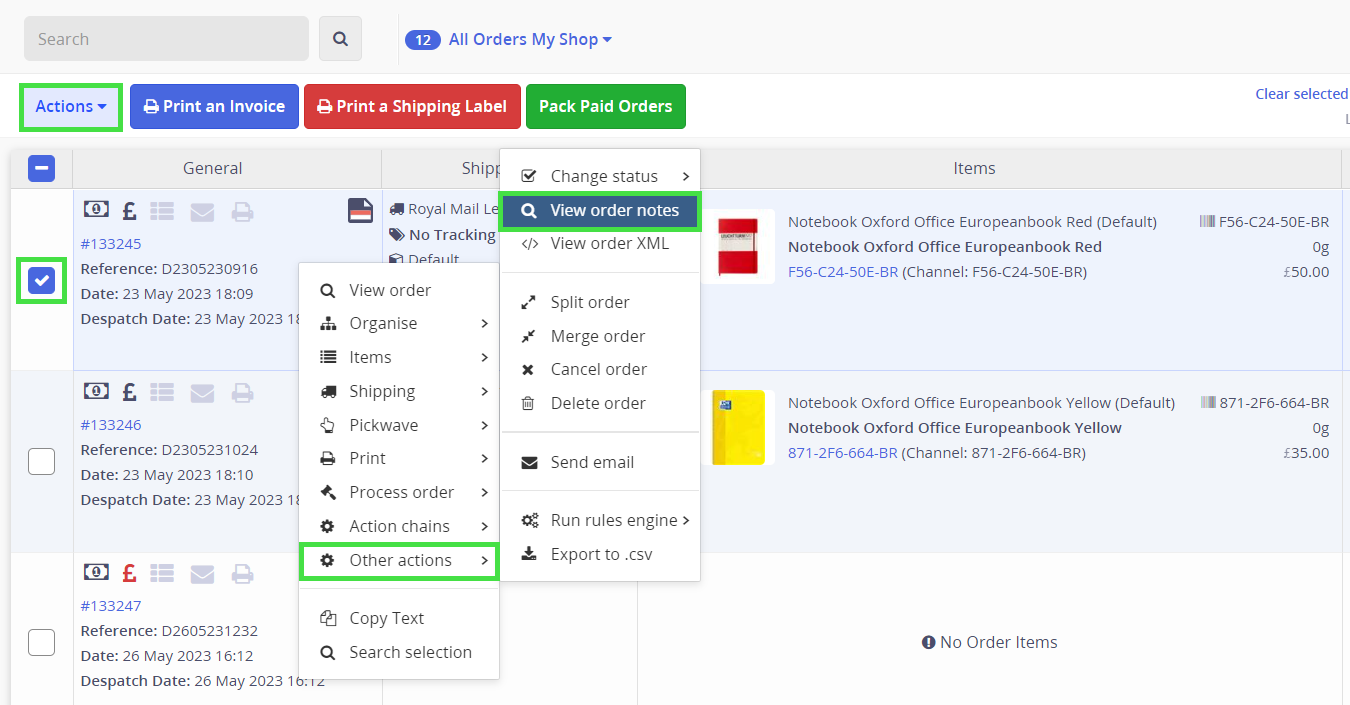Click the printer icon on order #133246
Screen dimensions: 1350x705
242,392
